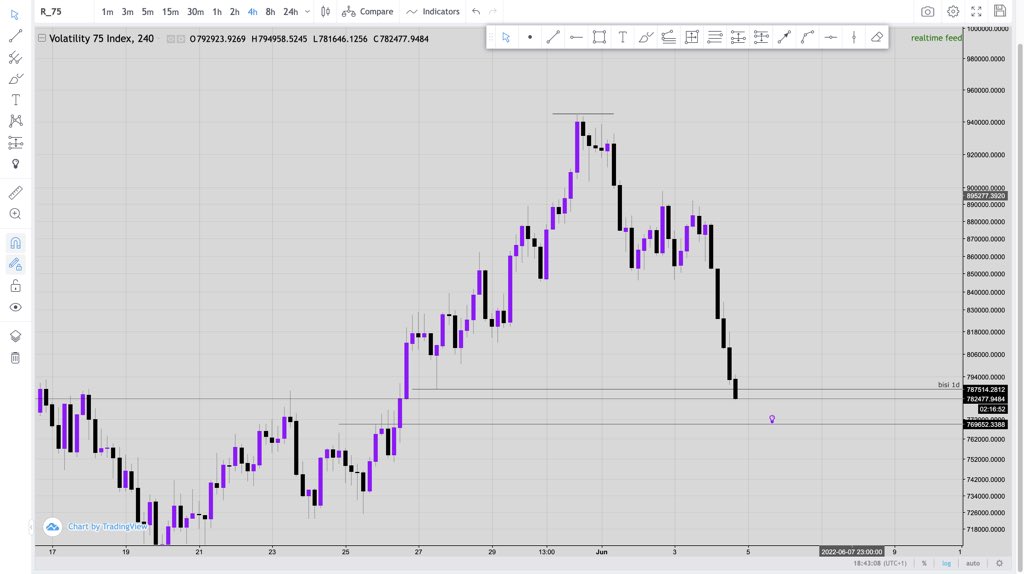Toggle lock all drawing tools padlock

tap(15, 286)
